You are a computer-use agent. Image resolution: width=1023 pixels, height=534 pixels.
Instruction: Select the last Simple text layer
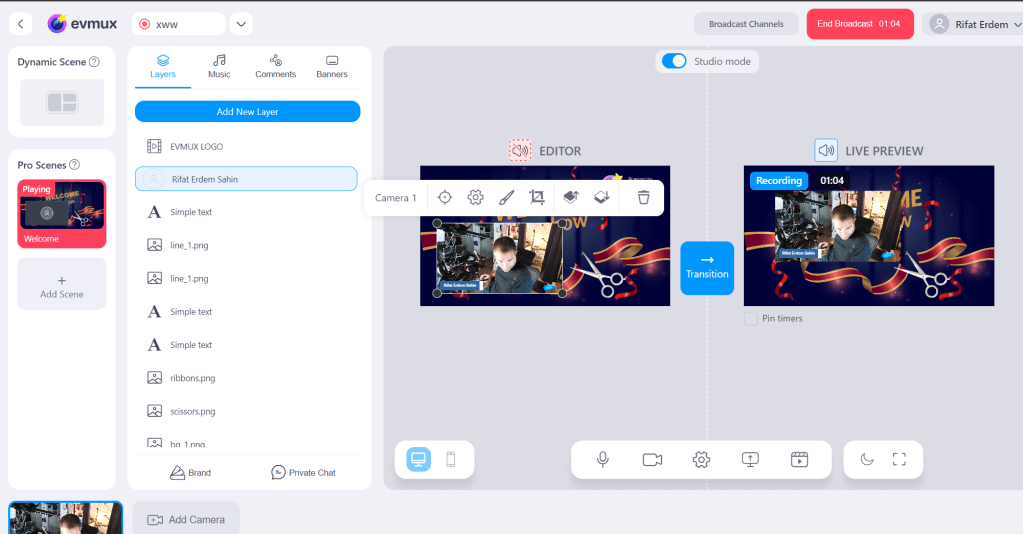[x=247, y=345]
